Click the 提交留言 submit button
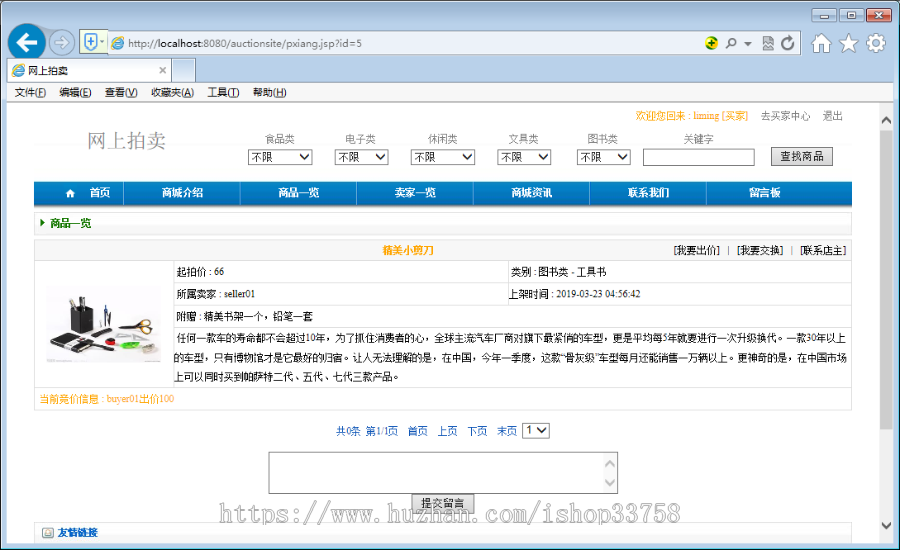900x550 pixels. 443,503
